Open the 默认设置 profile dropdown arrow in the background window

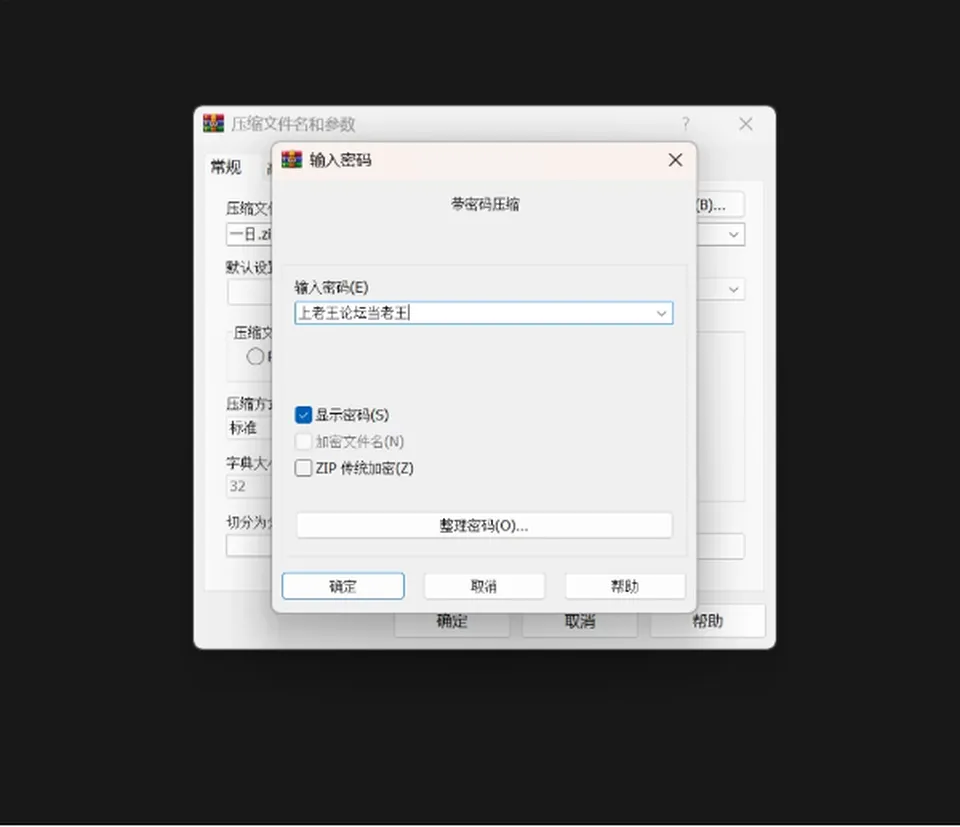pyautogui.click(x=733, y=290)
